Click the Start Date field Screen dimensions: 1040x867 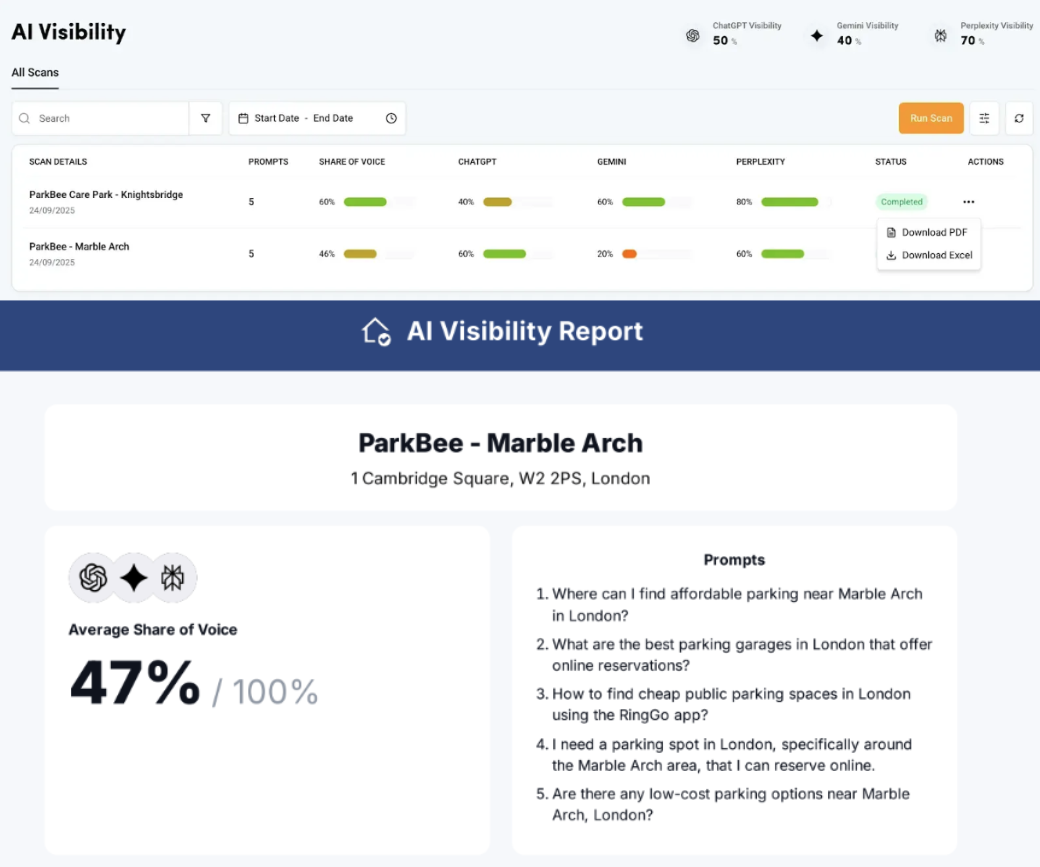[277, 118]
